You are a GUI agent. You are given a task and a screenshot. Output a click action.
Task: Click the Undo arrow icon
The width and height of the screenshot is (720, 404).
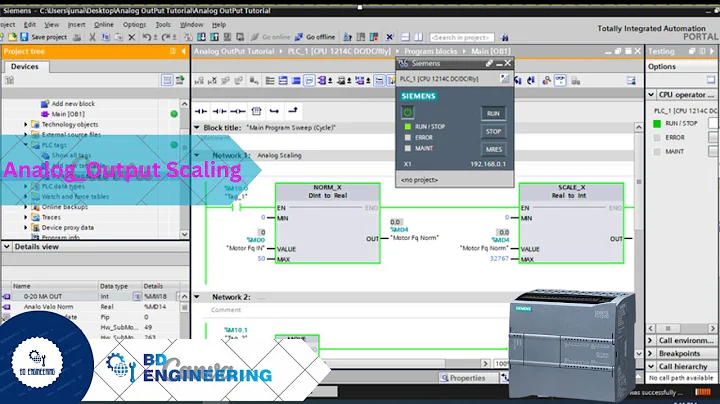[146, 37]
